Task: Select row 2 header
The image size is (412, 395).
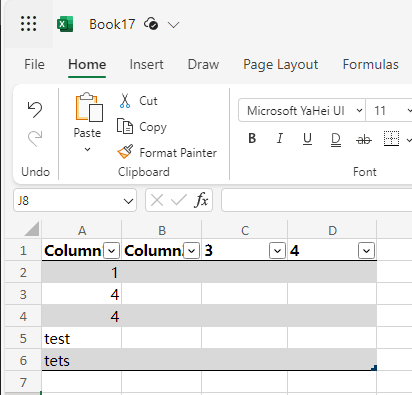Action: [23, 272]
